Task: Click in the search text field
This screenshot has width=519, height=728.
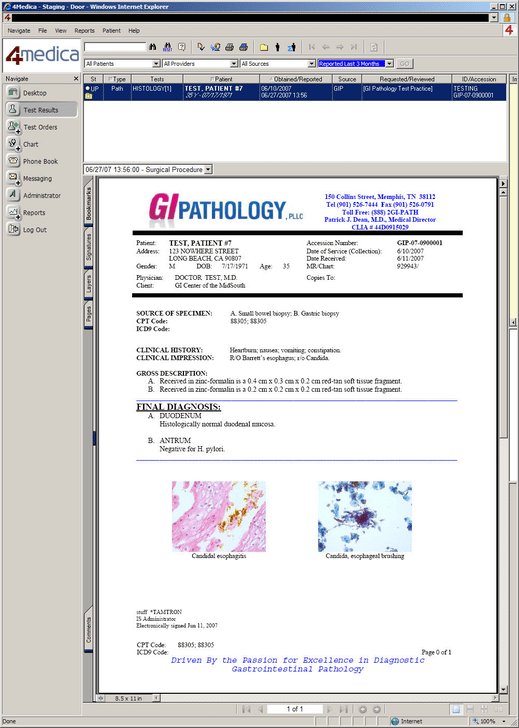Action: (x=115, y=47)
